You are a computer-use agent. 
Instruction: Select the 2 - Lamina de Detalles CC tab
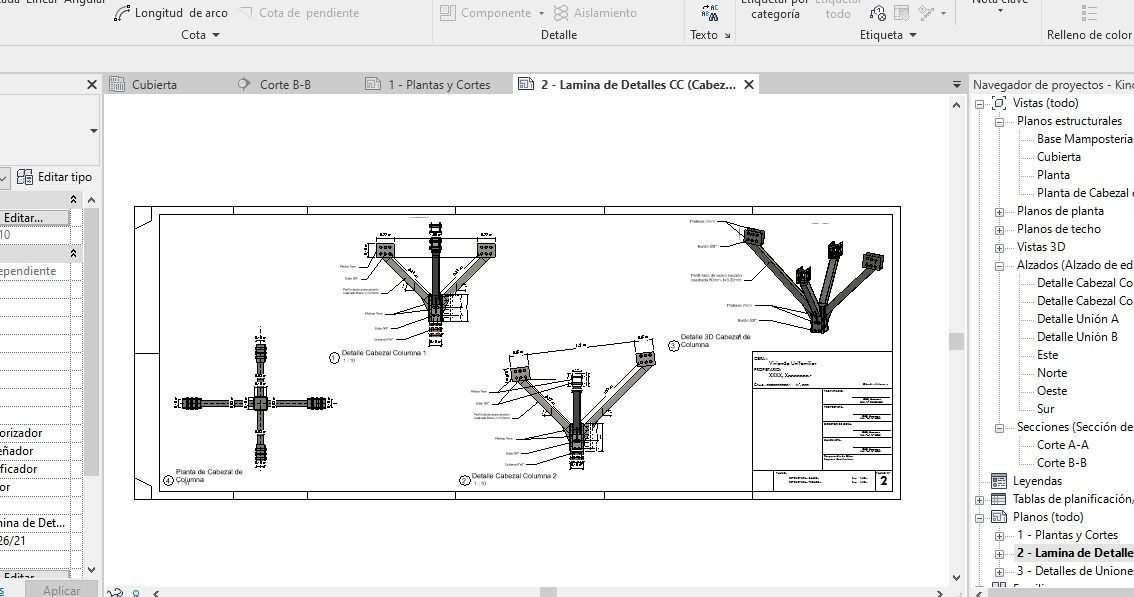(x=628, y=85)
